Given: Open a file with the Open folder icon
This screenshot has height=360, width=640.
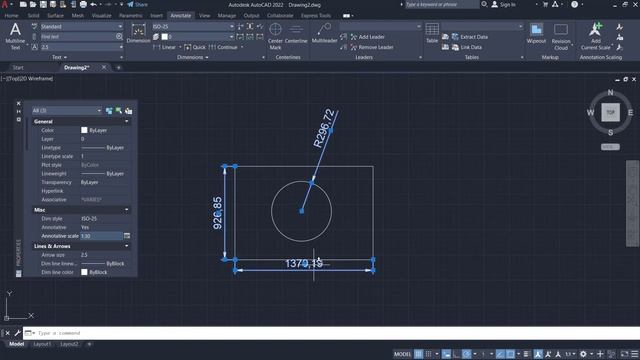Looking at the screenshot, I should tap(33, 4).
